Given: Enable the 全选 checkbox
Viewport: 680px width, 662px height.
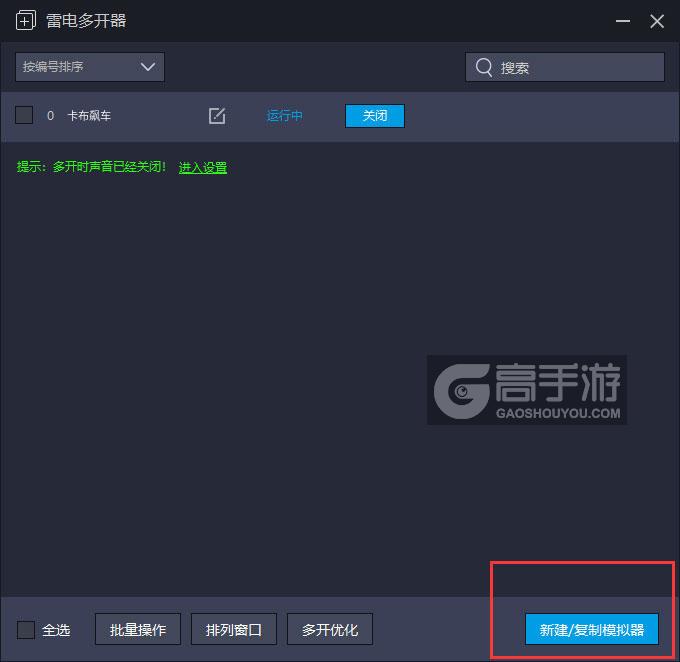Looking at the screenshot, I should click(x=26, y=629).
